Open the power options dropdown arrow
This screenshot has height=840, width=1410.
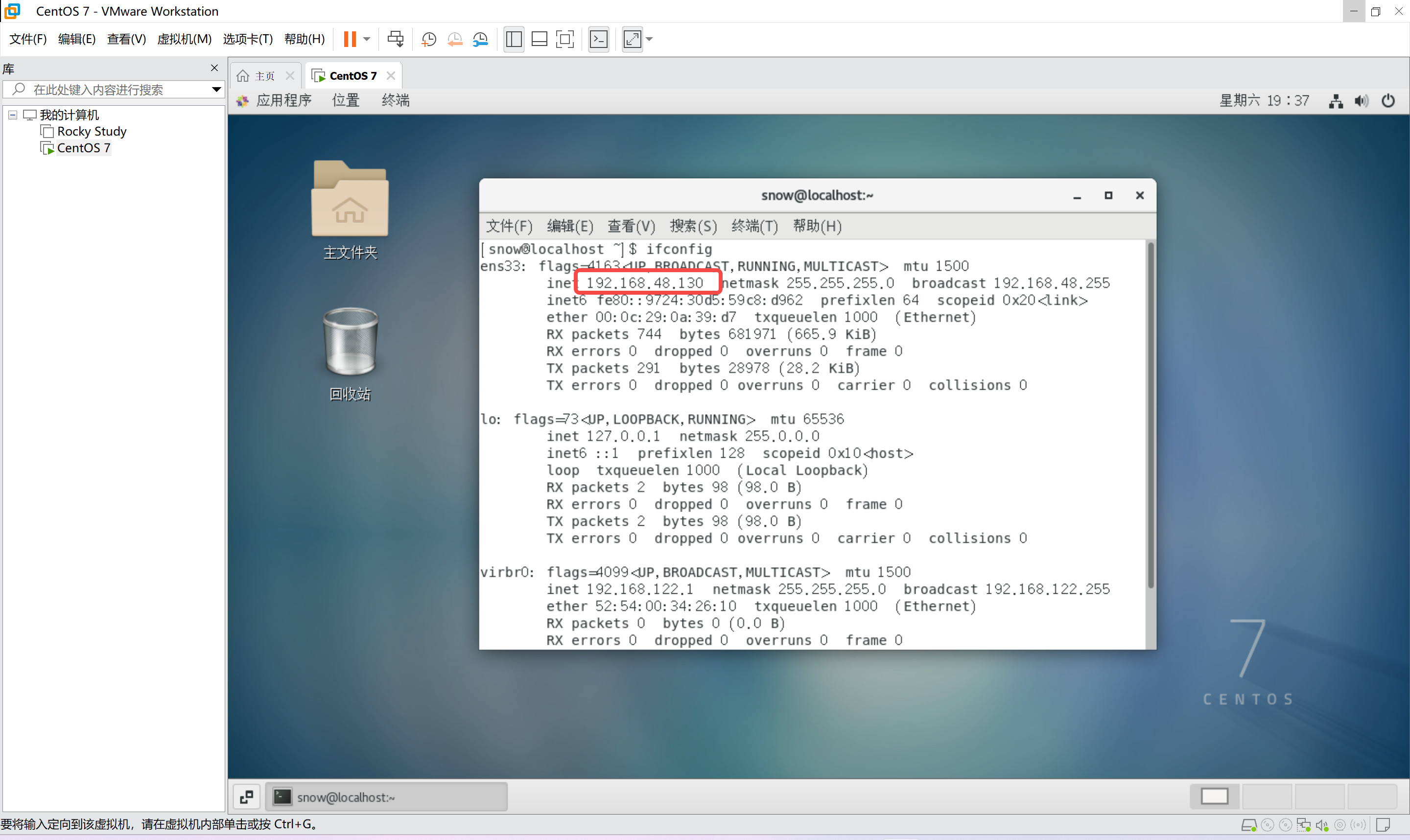pos(367,39)
